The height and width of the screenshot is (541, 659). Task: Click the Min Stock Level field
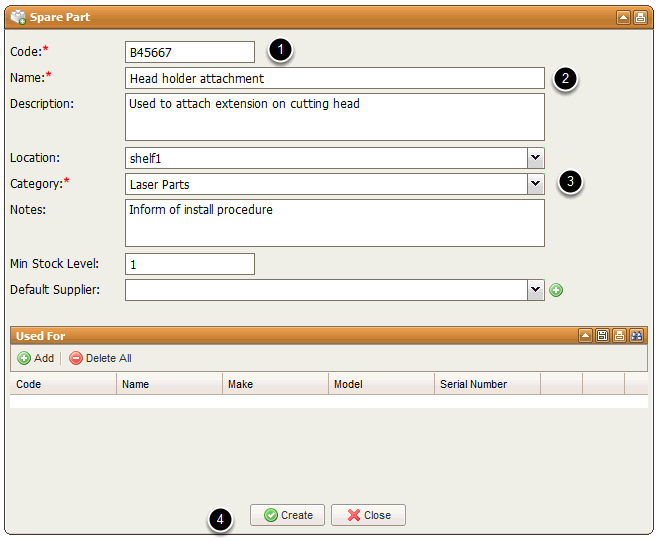coord(189,264)
